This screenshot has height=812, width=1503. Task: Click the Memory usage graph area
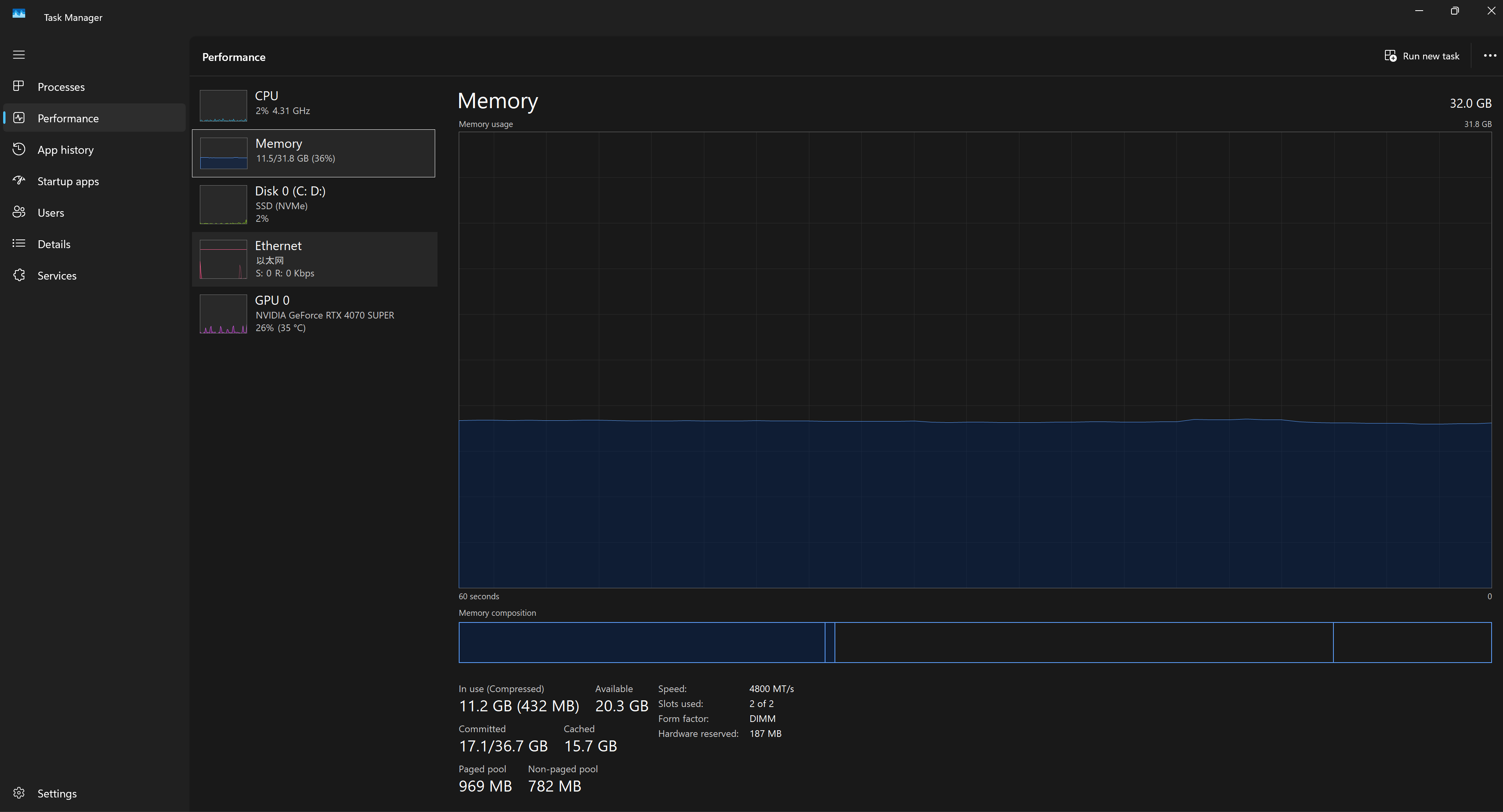[x=974, y=360]
